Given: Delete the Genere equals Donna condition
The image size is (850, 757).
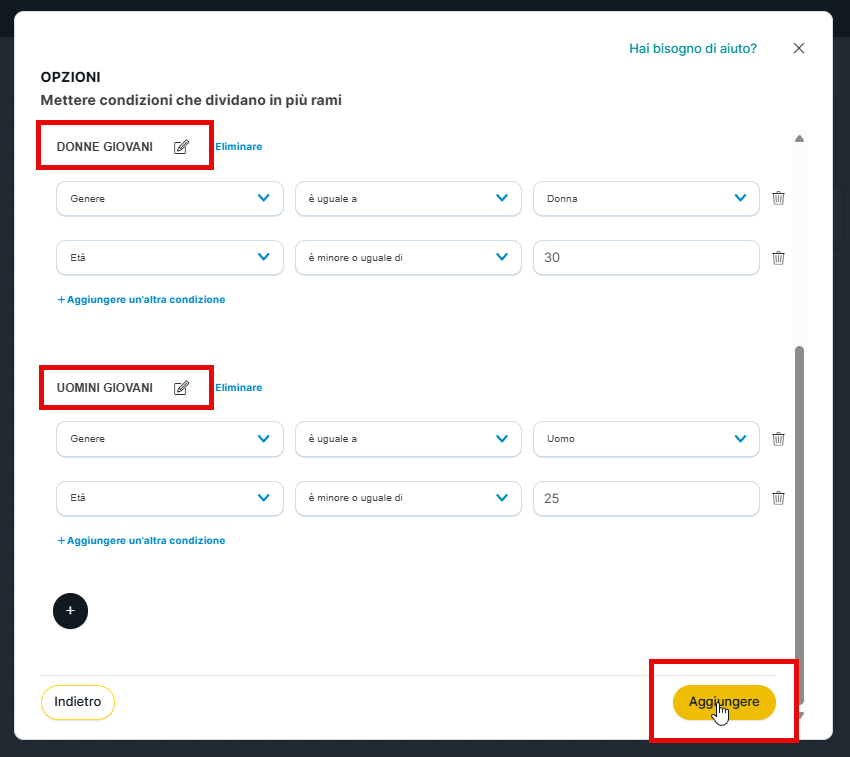Looking at the screenshot, I should (778, 198).
